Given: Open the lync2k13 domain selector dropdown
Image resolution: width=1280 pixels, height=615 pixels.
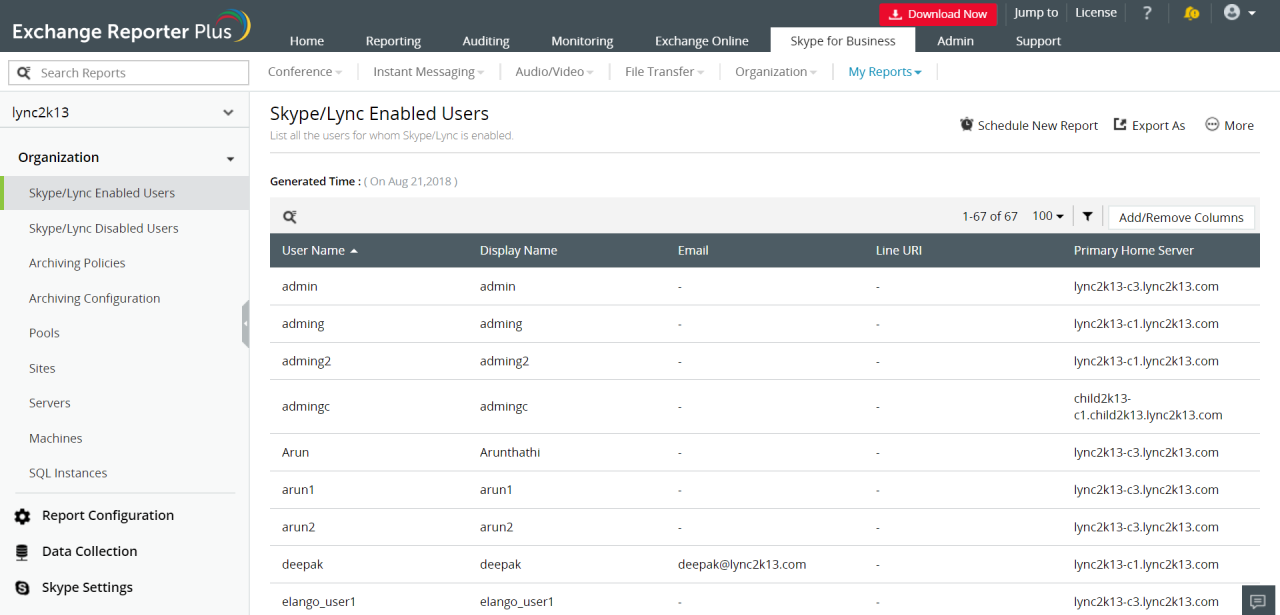Looking at the screenshot, I should pos(124,113).
